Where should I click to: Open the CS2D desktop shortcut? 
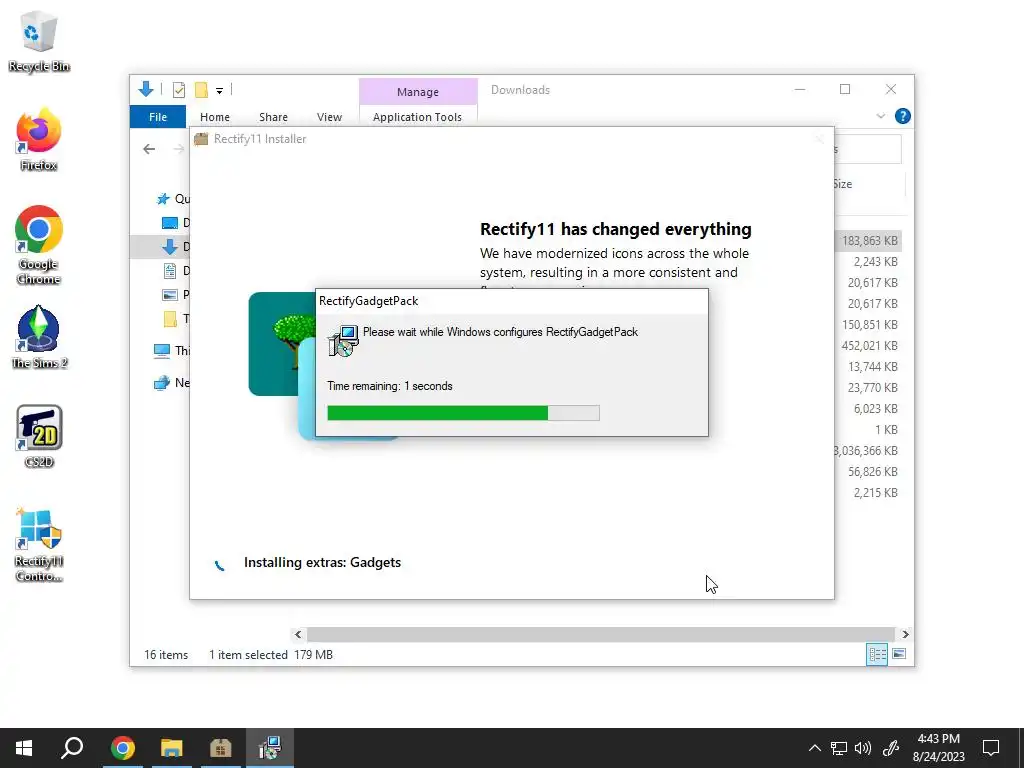[39, 436]
